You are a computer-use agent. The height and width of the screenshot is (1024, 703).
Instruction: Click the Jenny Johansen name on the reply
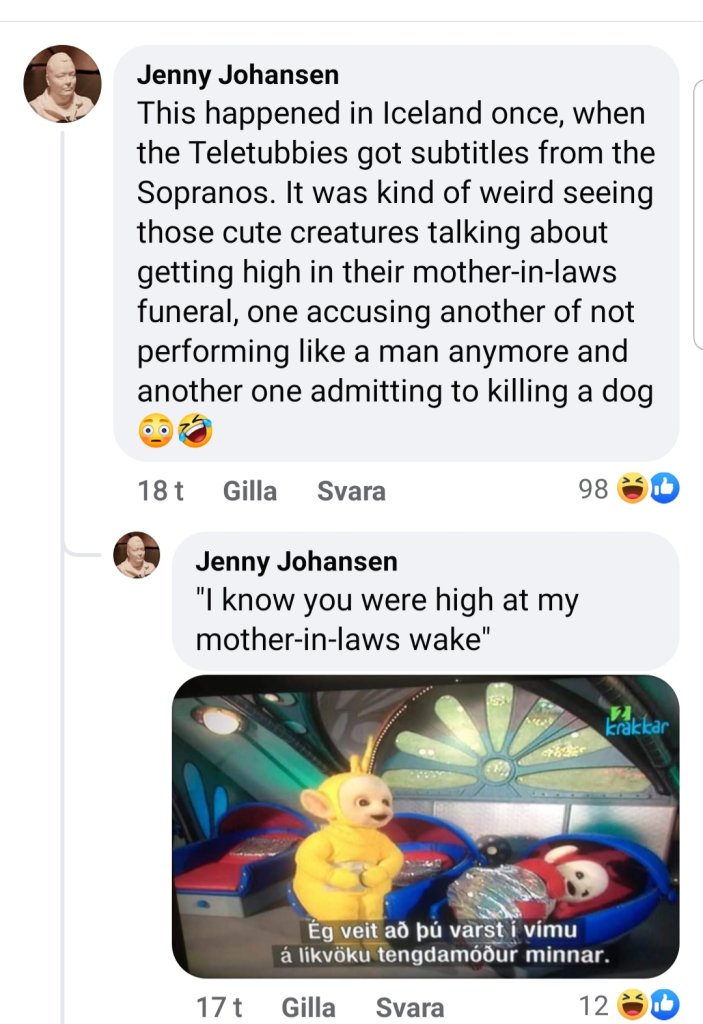tap(296, 562)
